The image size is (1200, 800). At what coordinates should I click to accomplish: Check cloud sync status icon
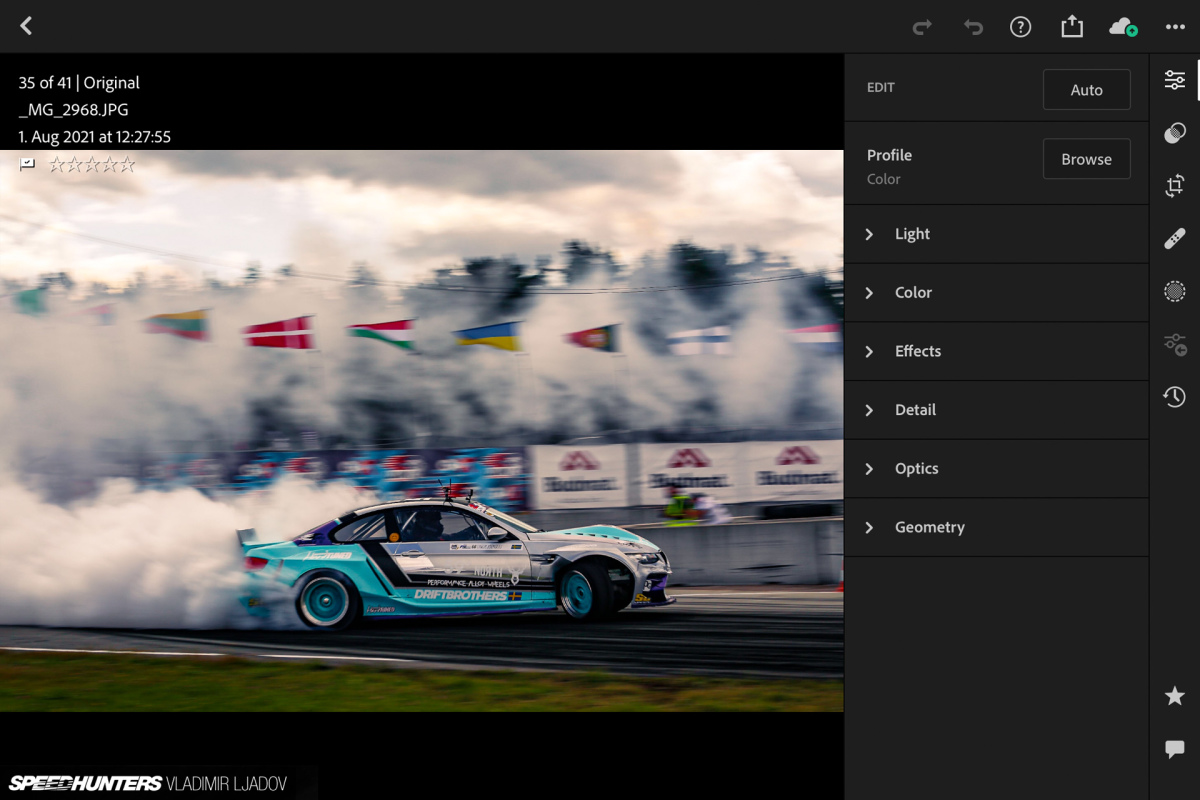1124,27
